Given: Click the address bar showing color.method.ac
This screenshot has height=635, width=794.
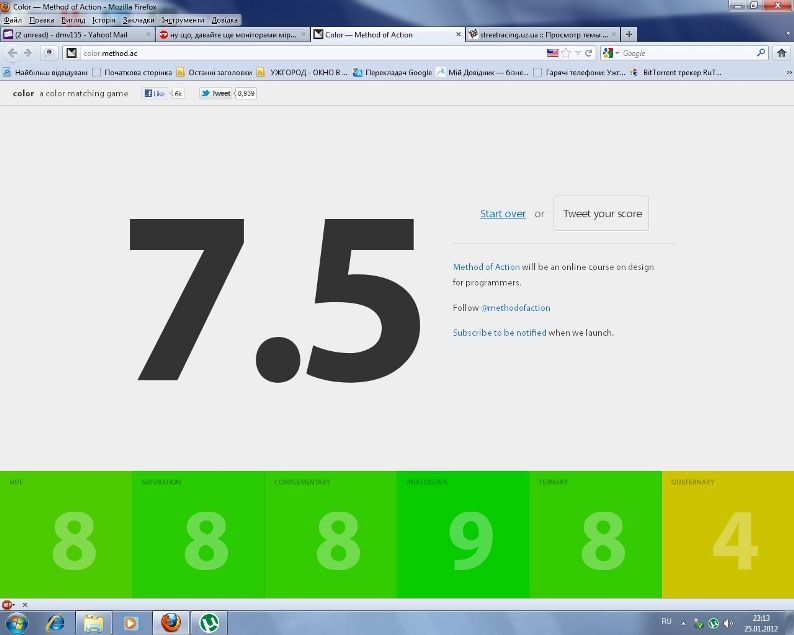Looking at the screenshot, I should [x=300, y=53].
